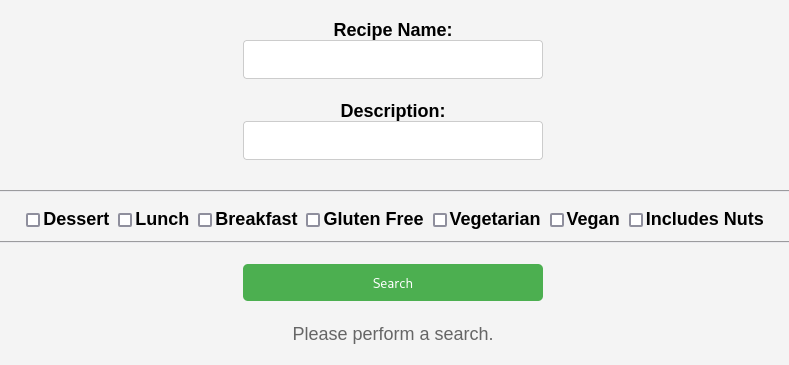Click the Vegetarian label text
Screen dimensions: 789x365
495,219
